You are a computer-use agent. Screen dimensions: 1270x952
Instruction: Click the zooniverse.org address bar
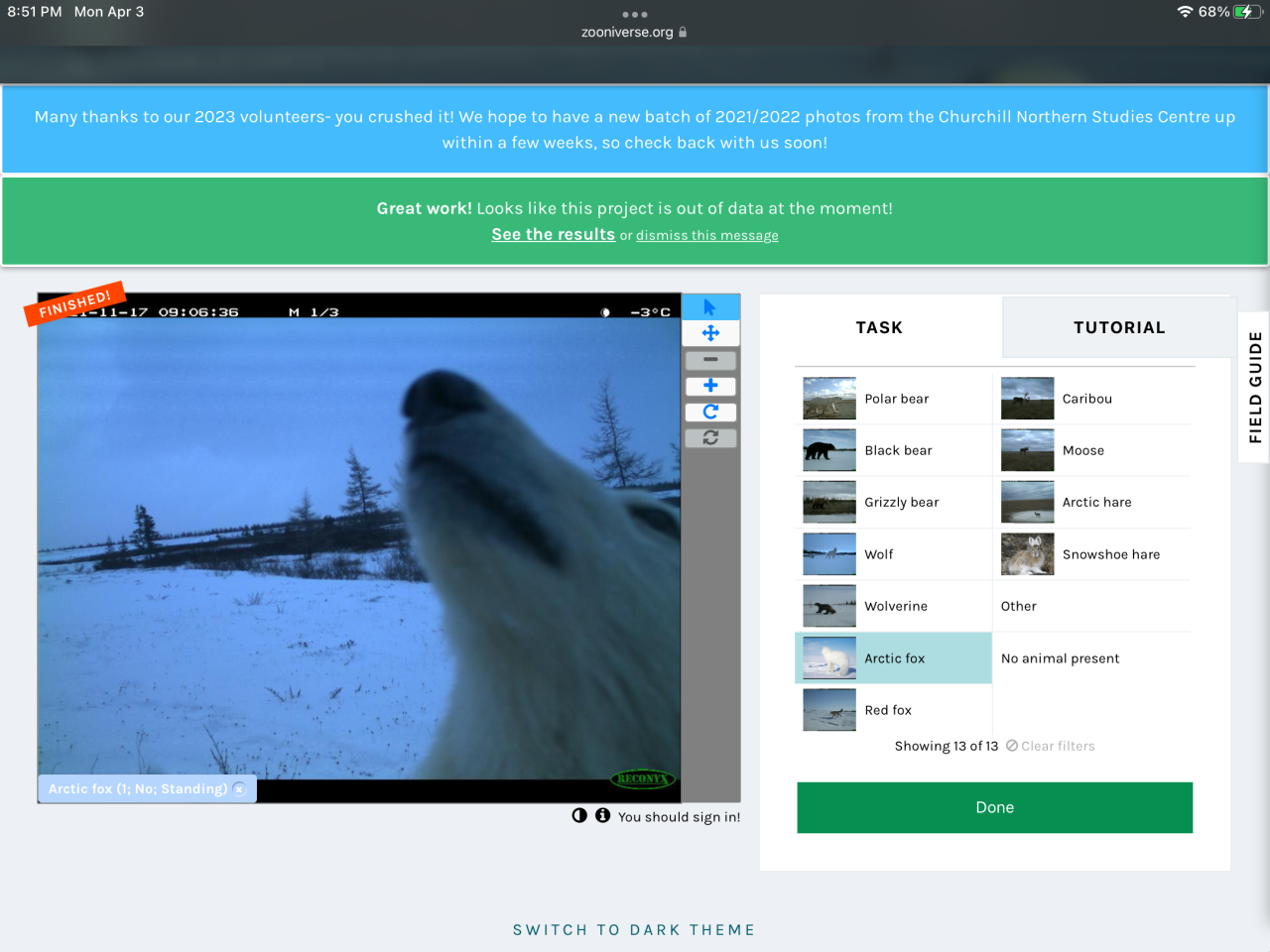coord(635,32)
